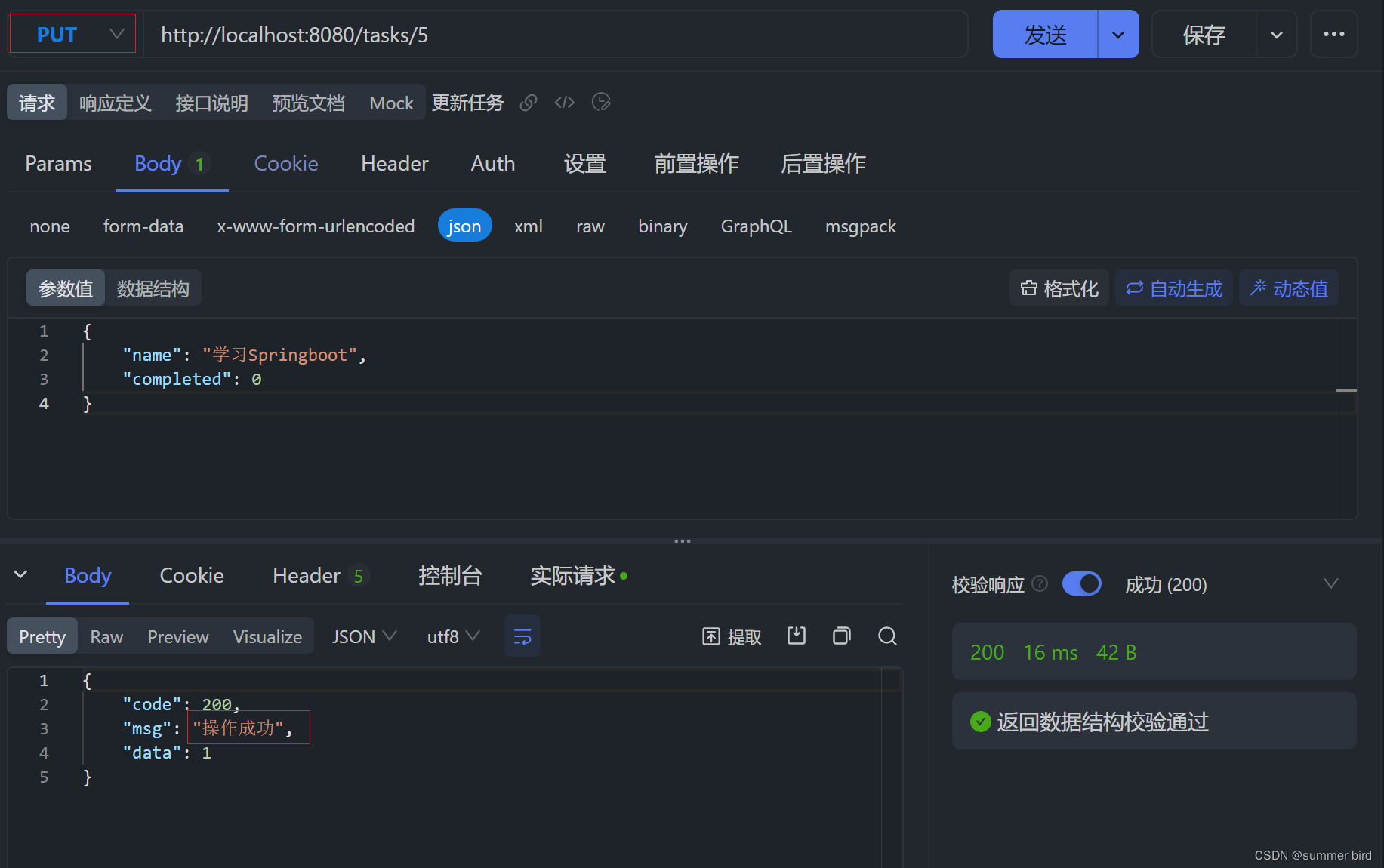Click the request URL input field
Screen dimensions: 1384x868
click(556, 35)
